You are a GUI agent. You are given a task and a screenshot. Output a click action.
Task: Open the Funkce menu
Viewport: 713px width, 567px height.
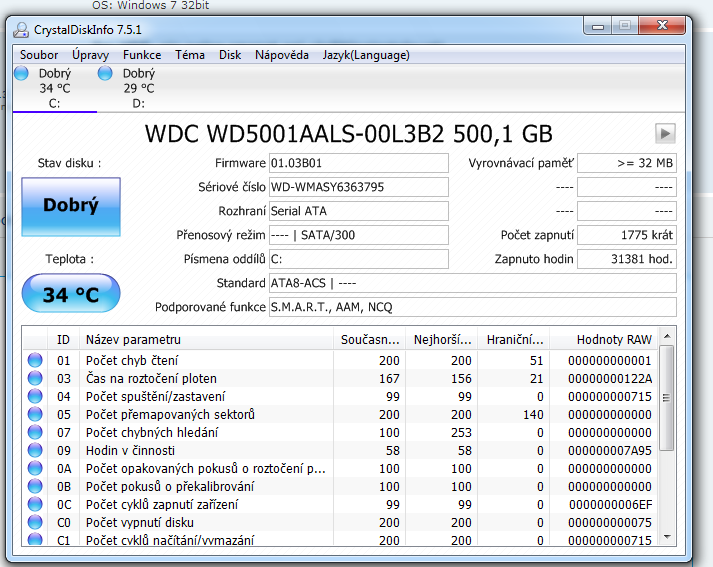(x=142, y=55)
